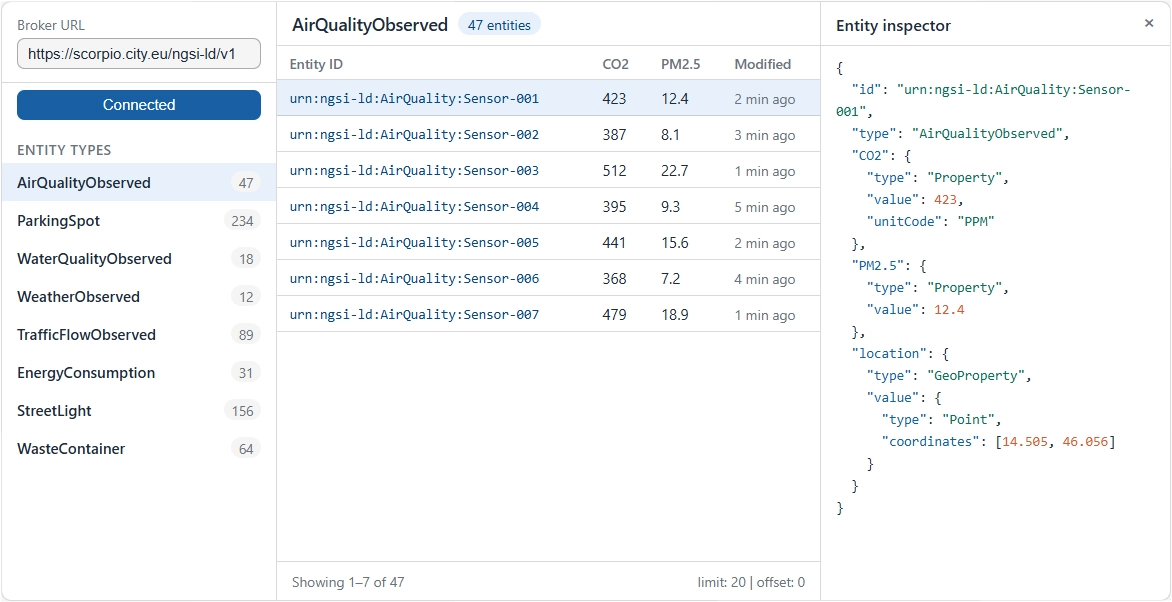This screenshot has width=1172, height=602.
Task: Sort by the PM2.5 column header
Action: click(x=680, y=64)
